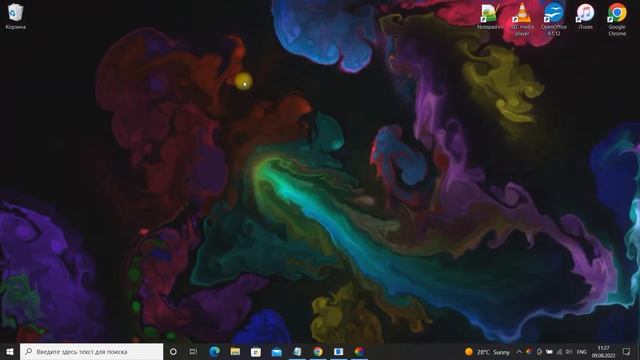Open the Windows Start menu

tap(10, 351)
